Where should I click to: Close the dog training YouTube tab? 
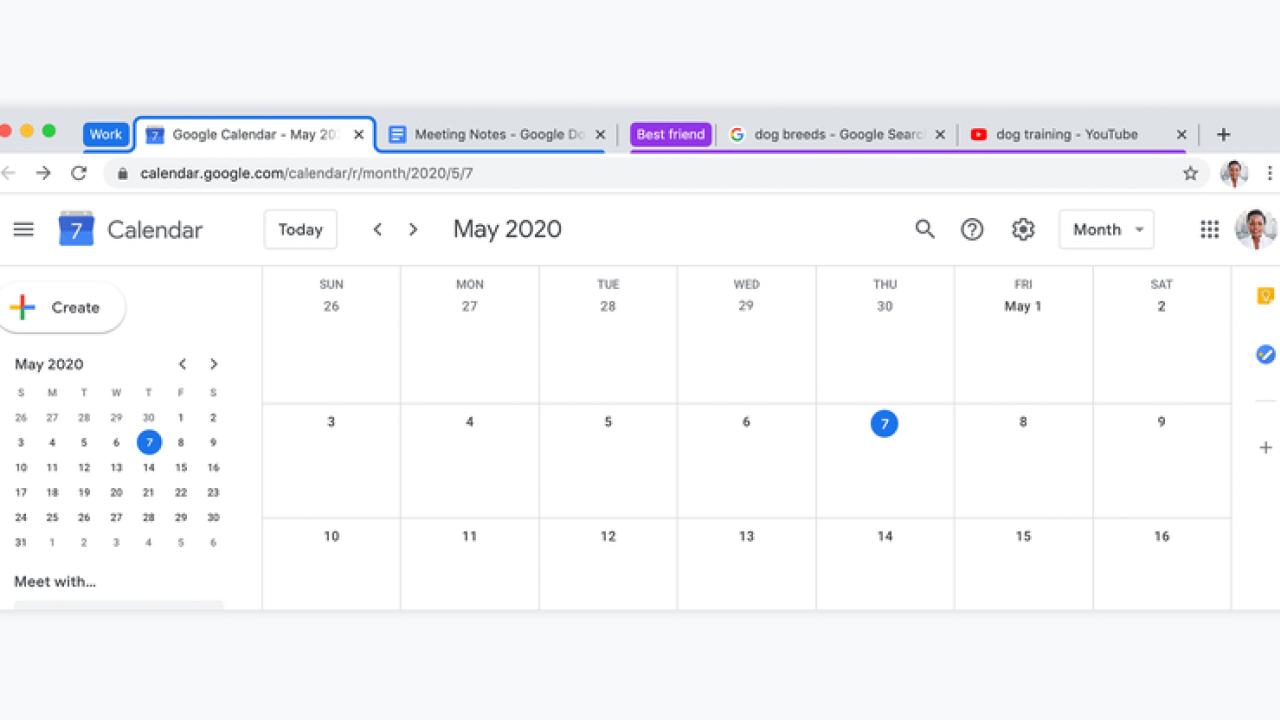point(1181,134)
